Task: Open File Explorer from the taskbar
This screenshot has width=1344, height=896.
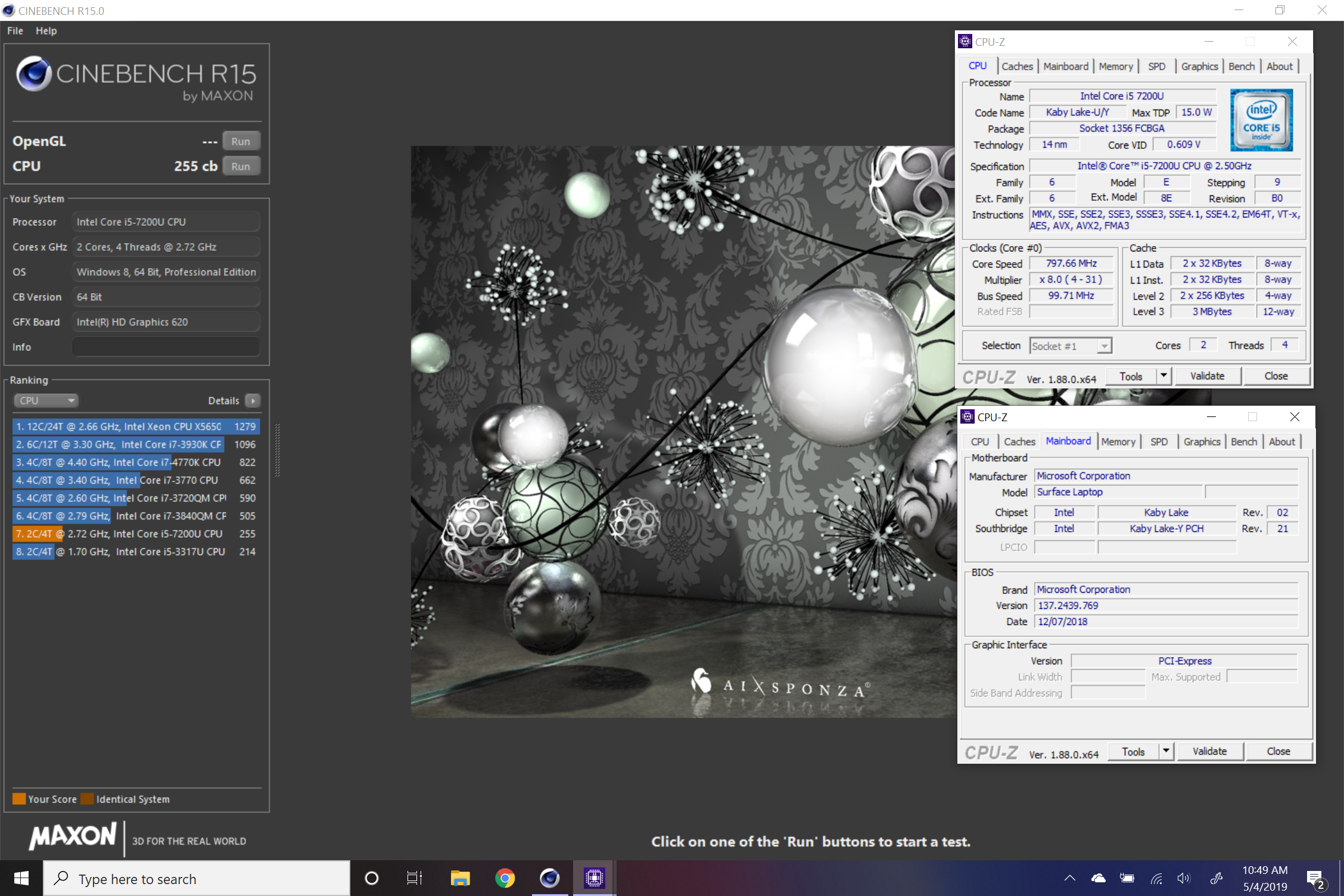Action: [460, 878]
